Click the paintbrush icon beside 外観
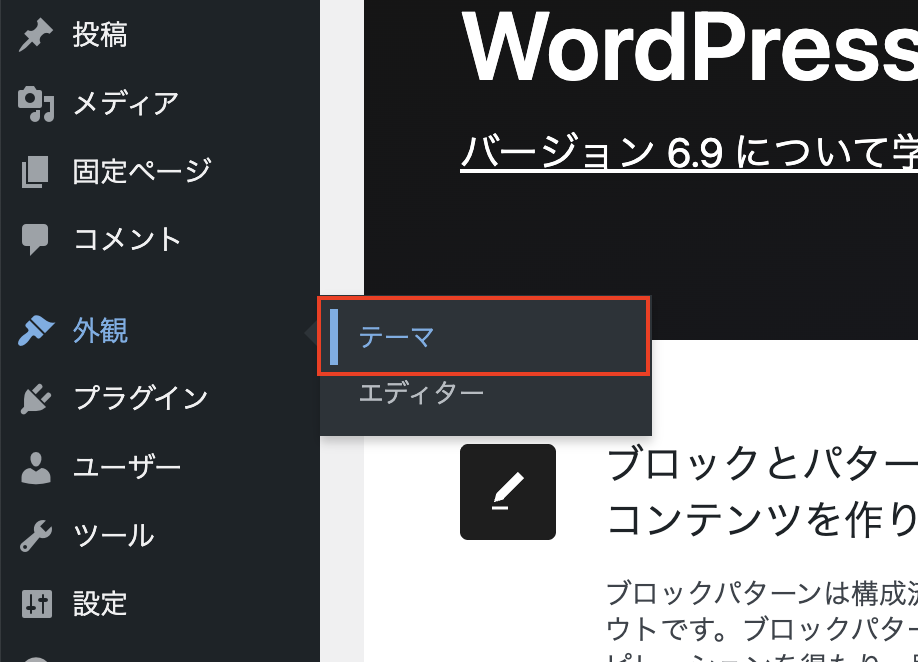Viewport: 918px width, 662px height. point(36,331)
